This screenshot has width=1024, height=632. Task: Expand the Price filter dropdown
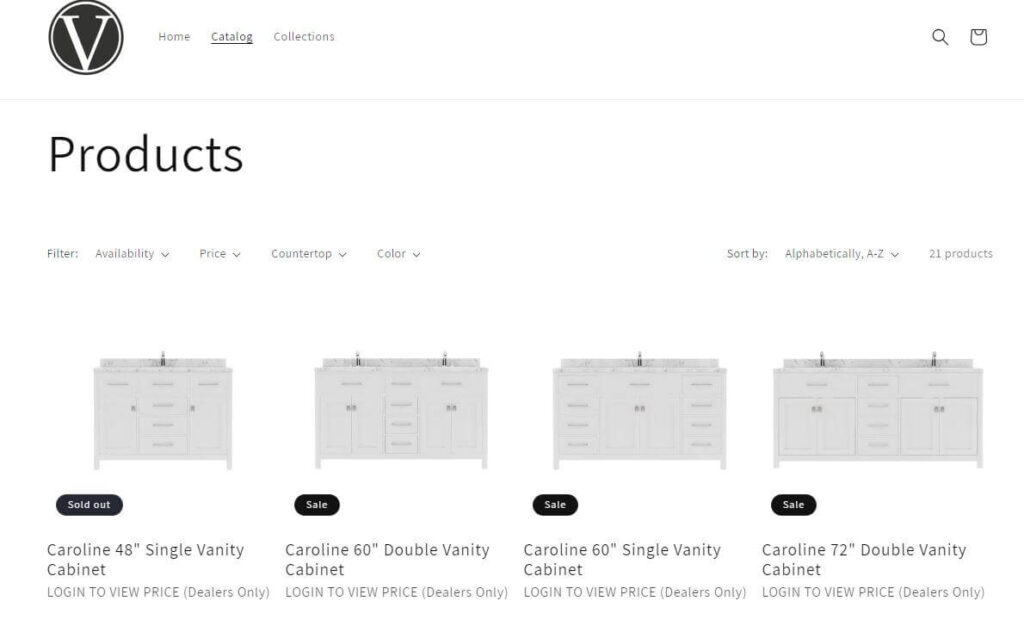[x=220, y=253]
